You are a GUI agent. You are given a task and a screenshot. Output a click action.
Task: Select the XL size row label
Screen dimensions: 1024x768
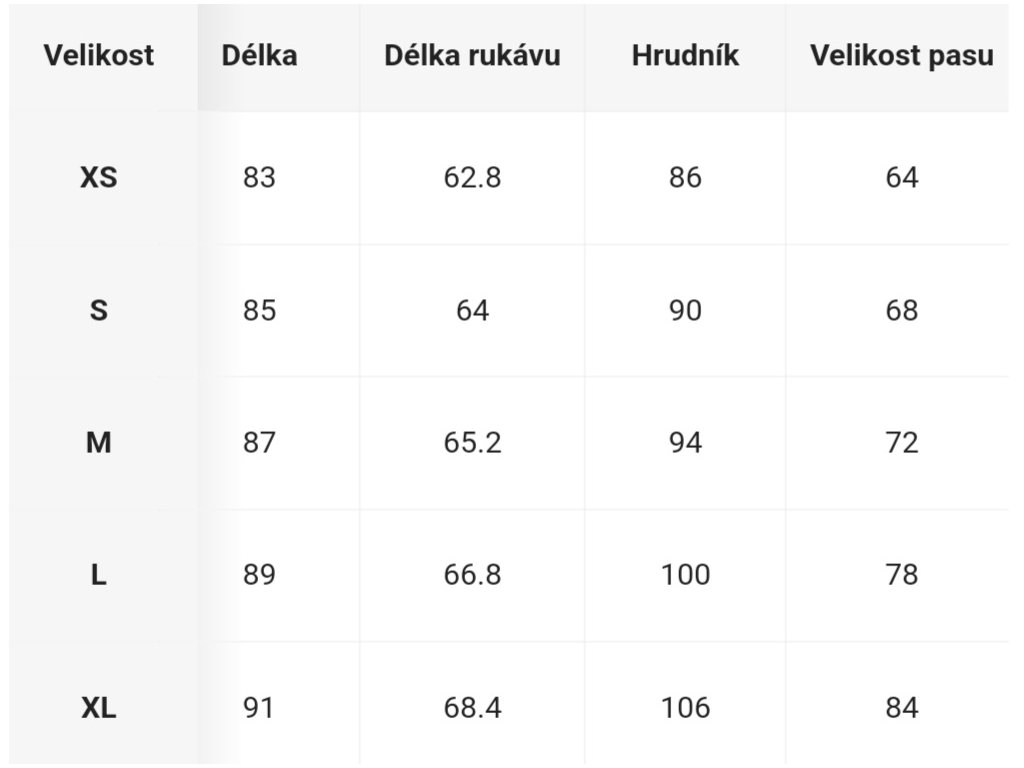pos(99,708)
